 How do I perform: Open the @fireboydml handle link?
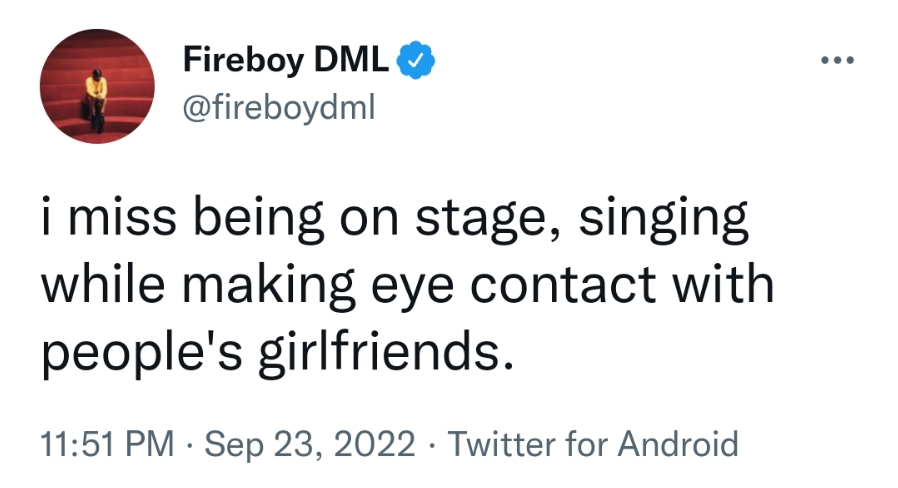(x=278, y=106)
